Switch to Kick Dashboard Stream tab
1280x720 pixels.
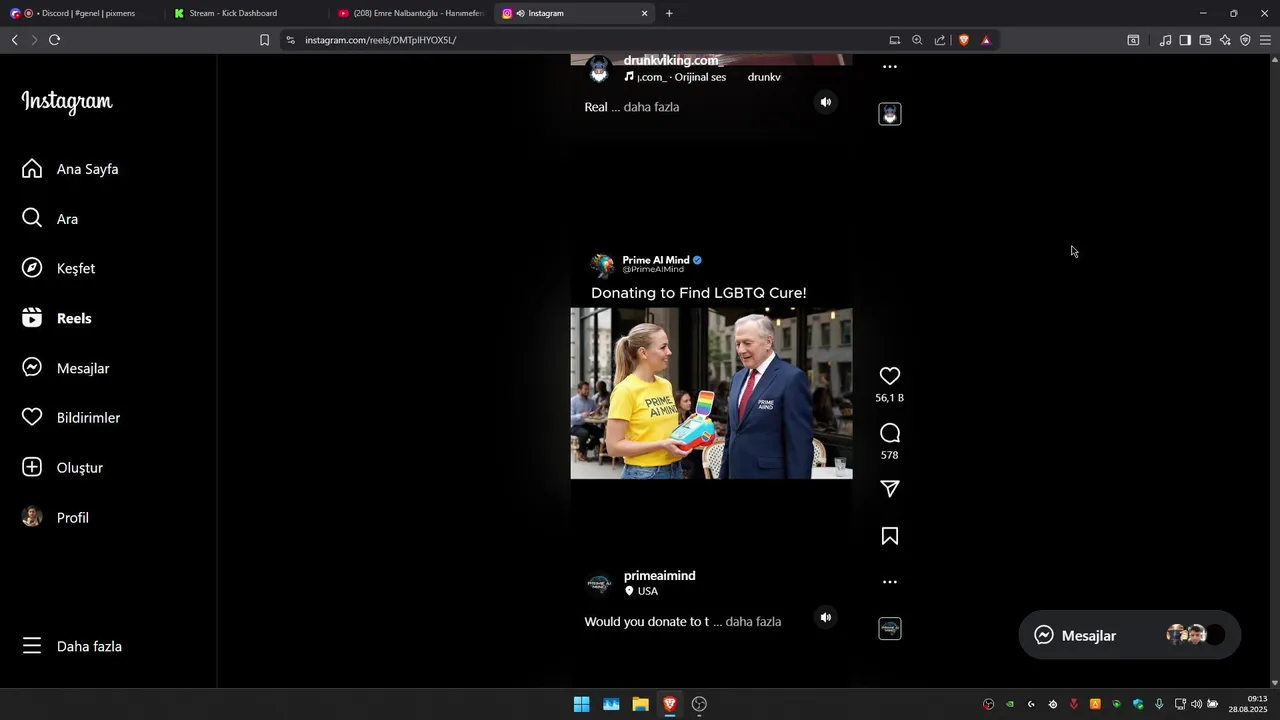pyautogui.click(x=245, y=13)
